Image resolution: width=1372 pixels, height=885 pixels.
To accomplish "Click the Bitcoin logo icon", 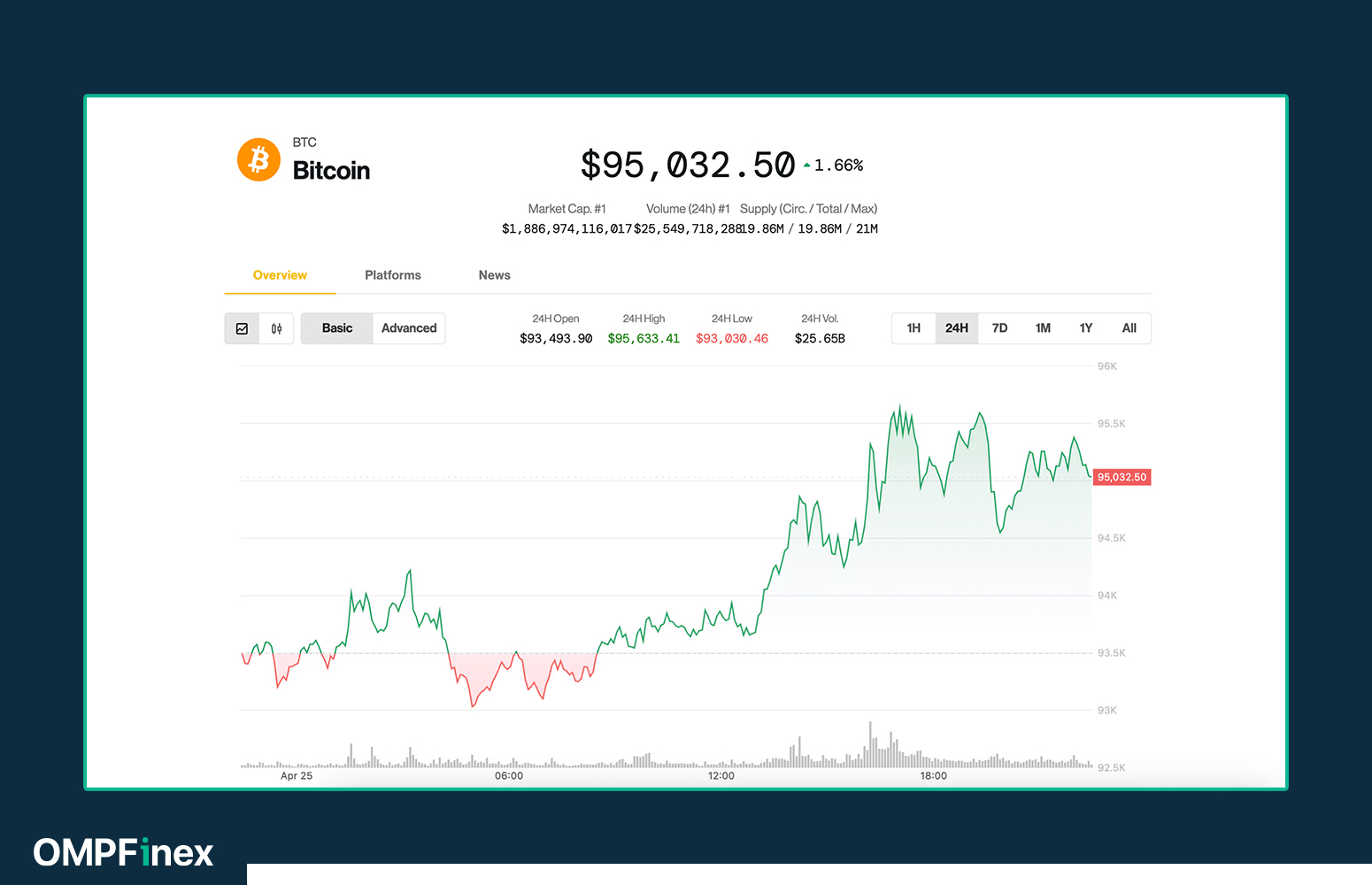I will 258,159.
